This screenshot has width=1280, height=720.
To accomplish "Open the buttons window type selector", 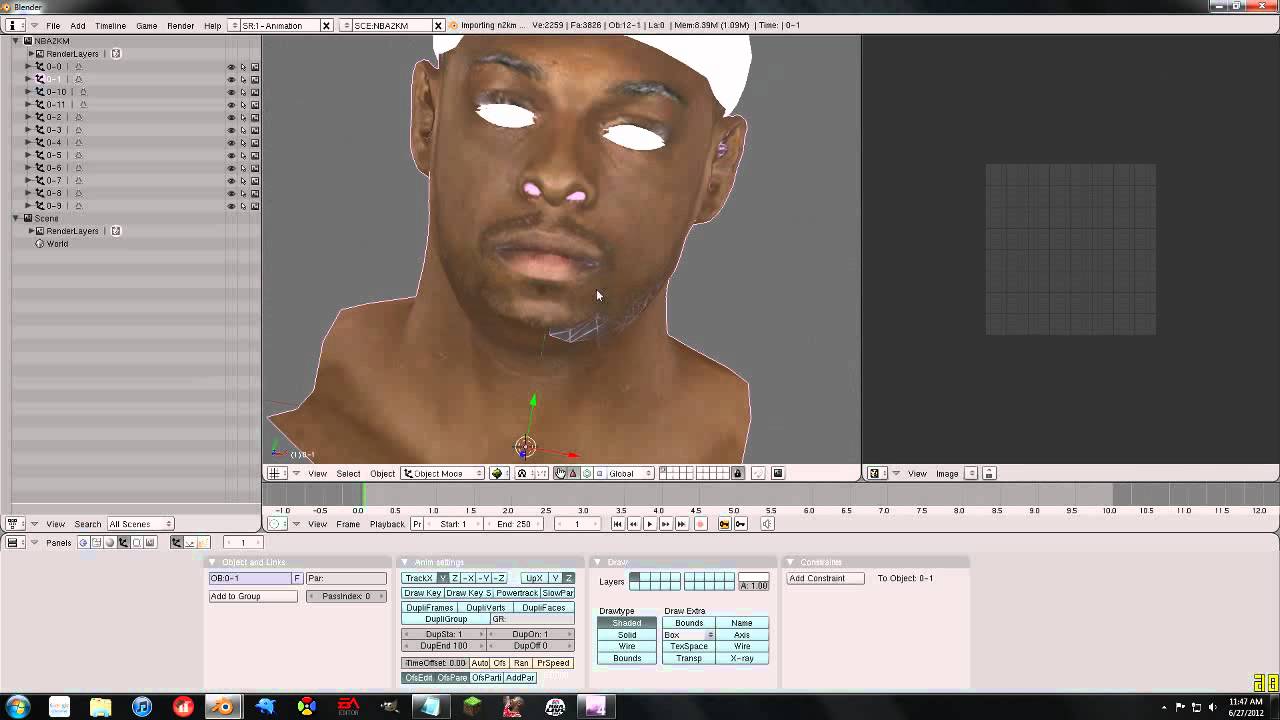I will 14,542.
